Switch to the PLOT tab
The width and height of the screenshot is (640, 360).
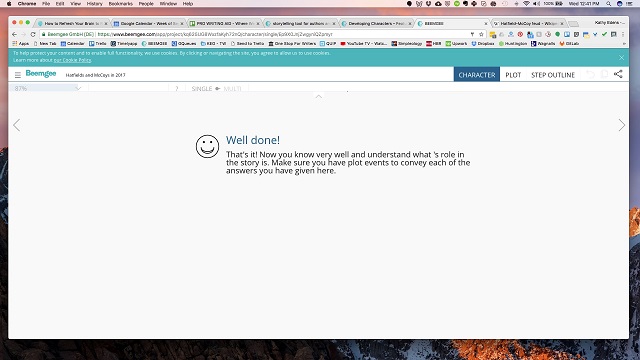point(513,75)
